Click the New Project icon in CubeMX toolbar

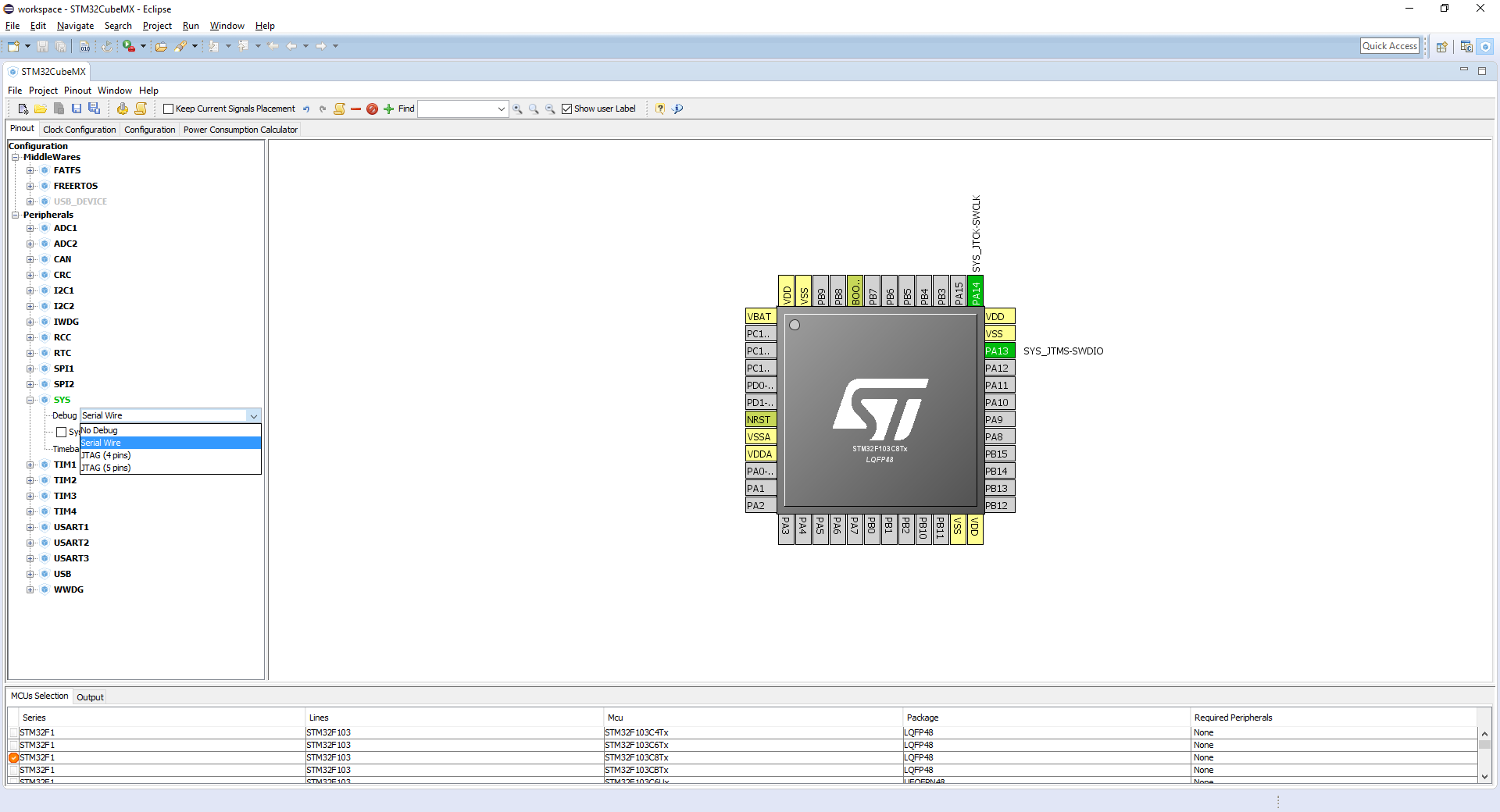pos(23,109)
